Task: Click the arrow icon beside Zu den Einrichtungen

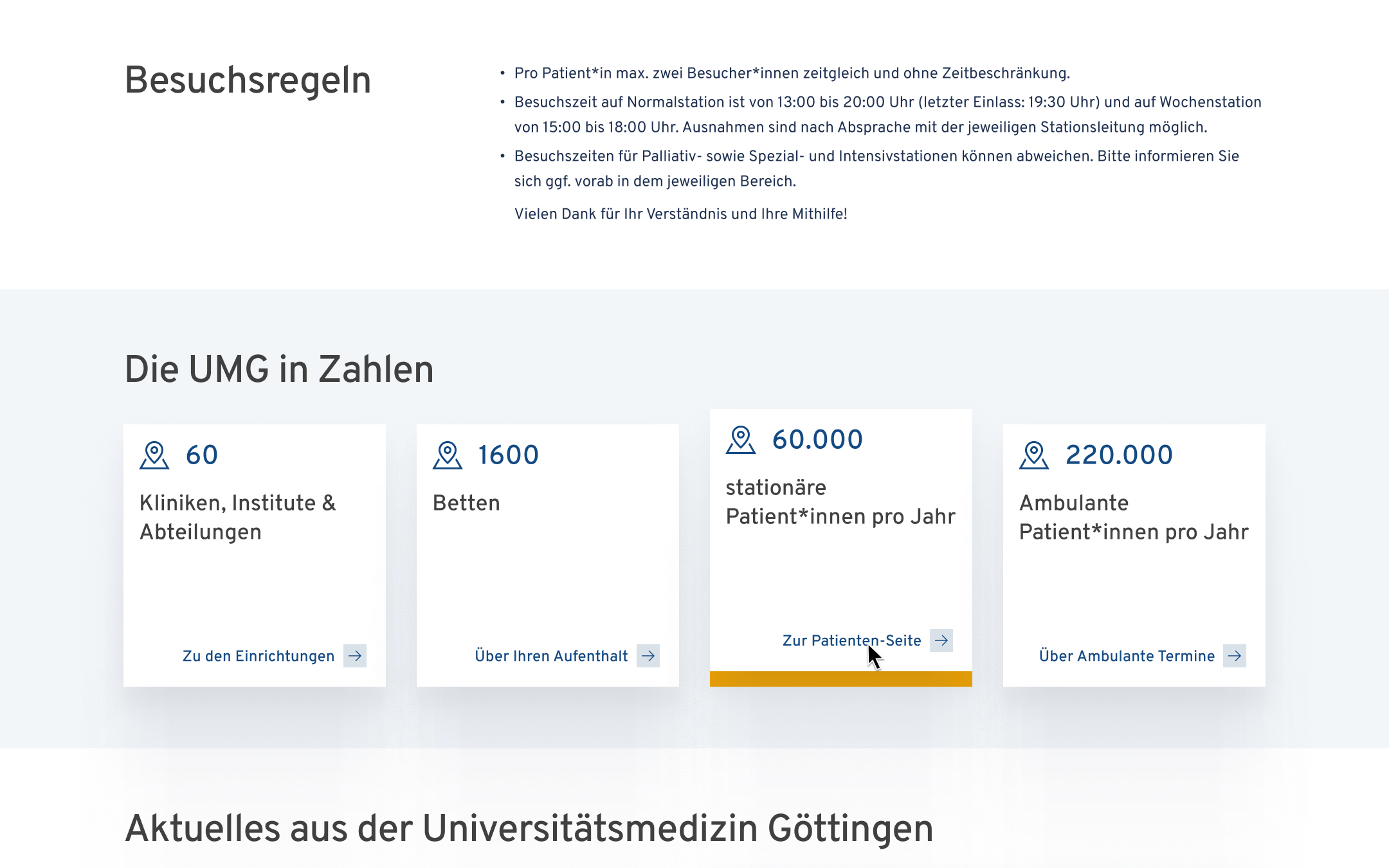Action: coord(355,656)
